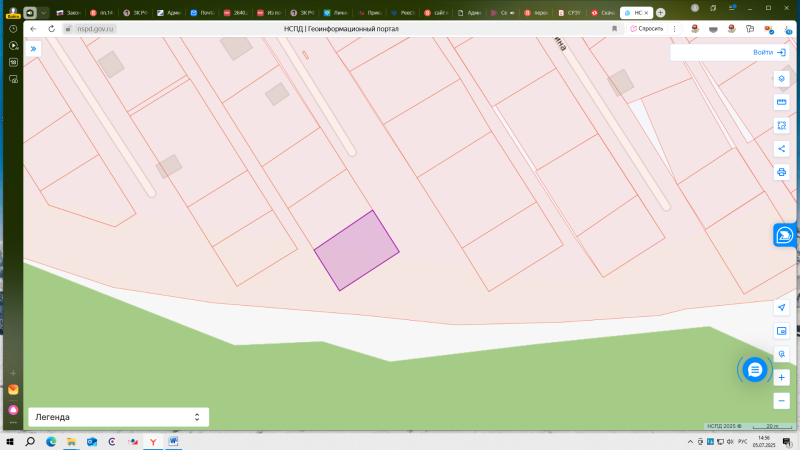Print the map via printer icon
The height and width of the screenshot is (450, 800).
(x=781, y=172)
